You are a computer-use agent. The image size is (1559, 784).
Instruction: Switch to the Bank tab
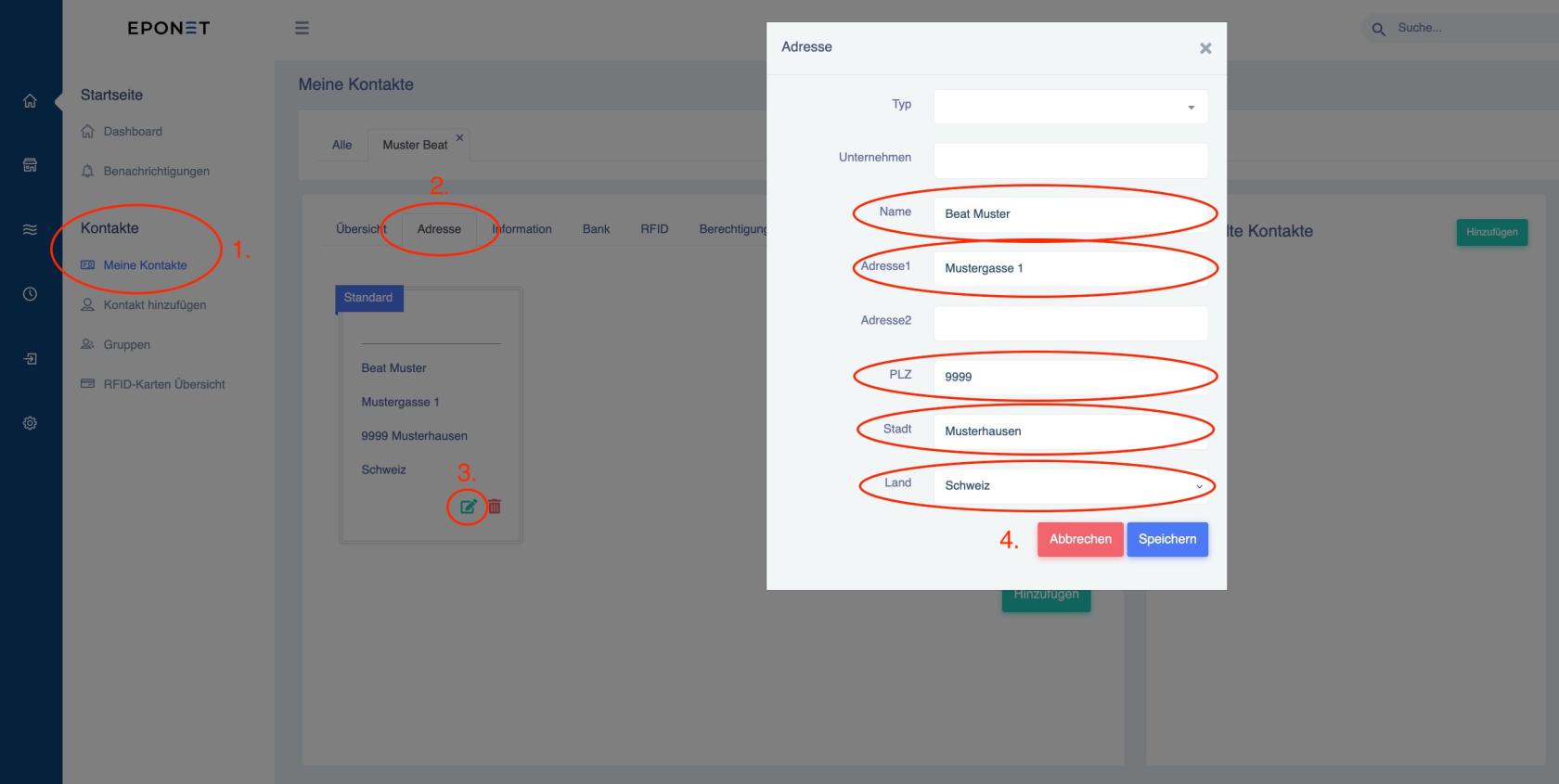tap(596, 229)
